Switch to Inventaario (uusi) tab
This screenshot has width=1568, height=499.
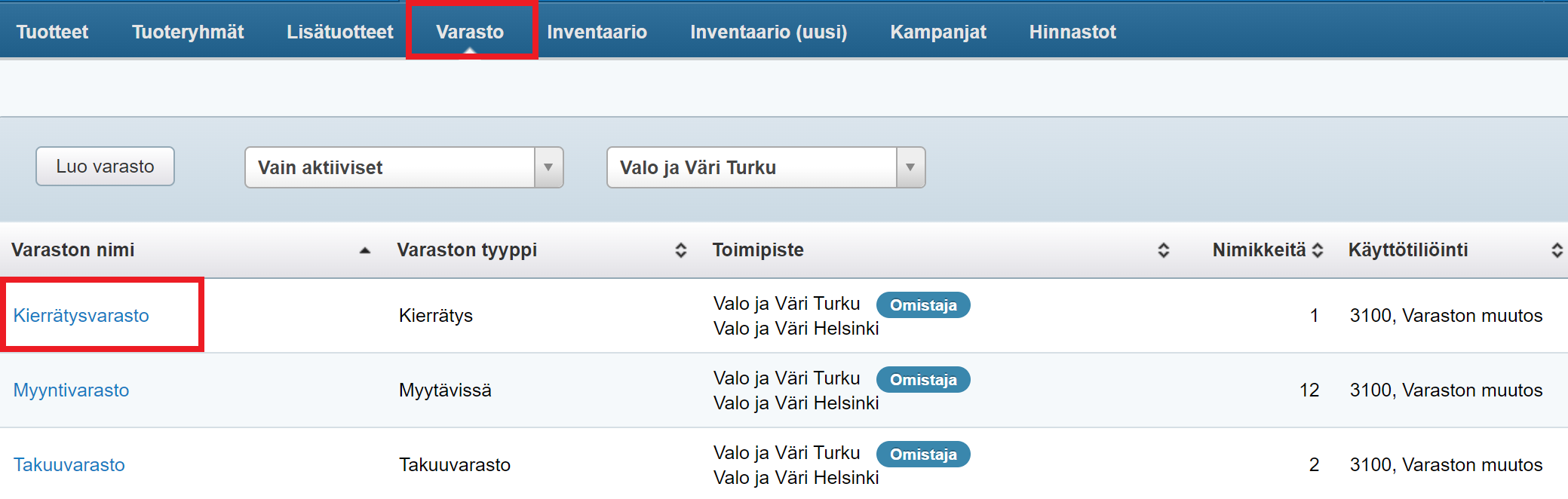[x=769, y=32]
